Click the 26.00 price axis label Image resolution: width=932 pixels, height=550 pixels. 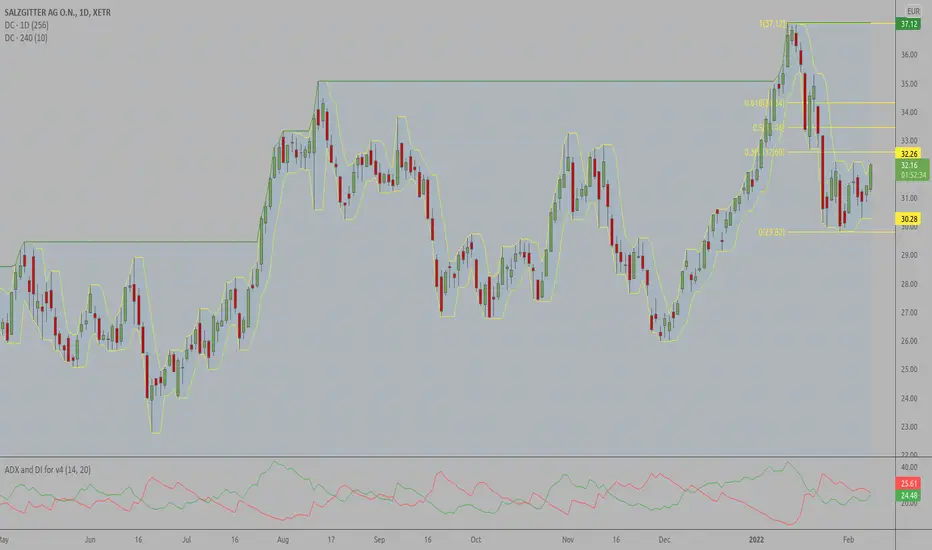909,341
